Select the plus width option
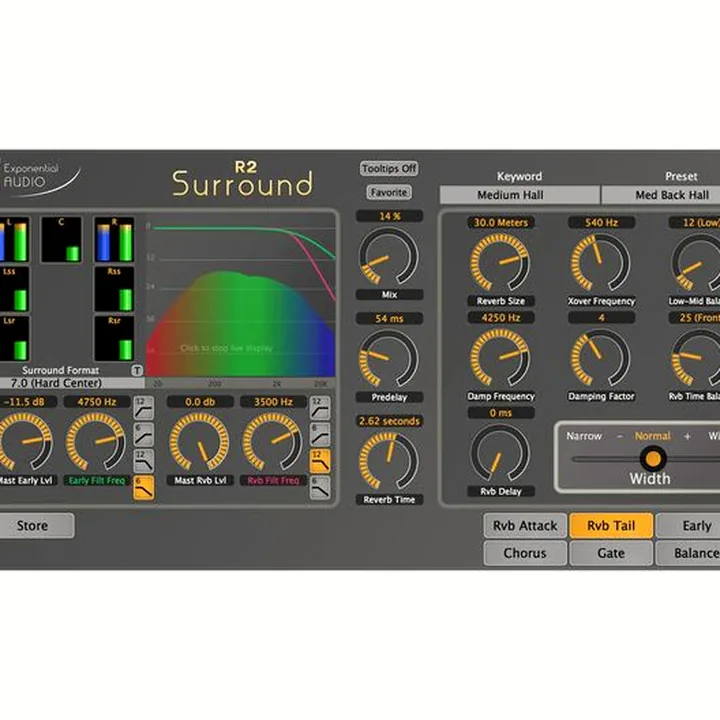 point(687,436)
